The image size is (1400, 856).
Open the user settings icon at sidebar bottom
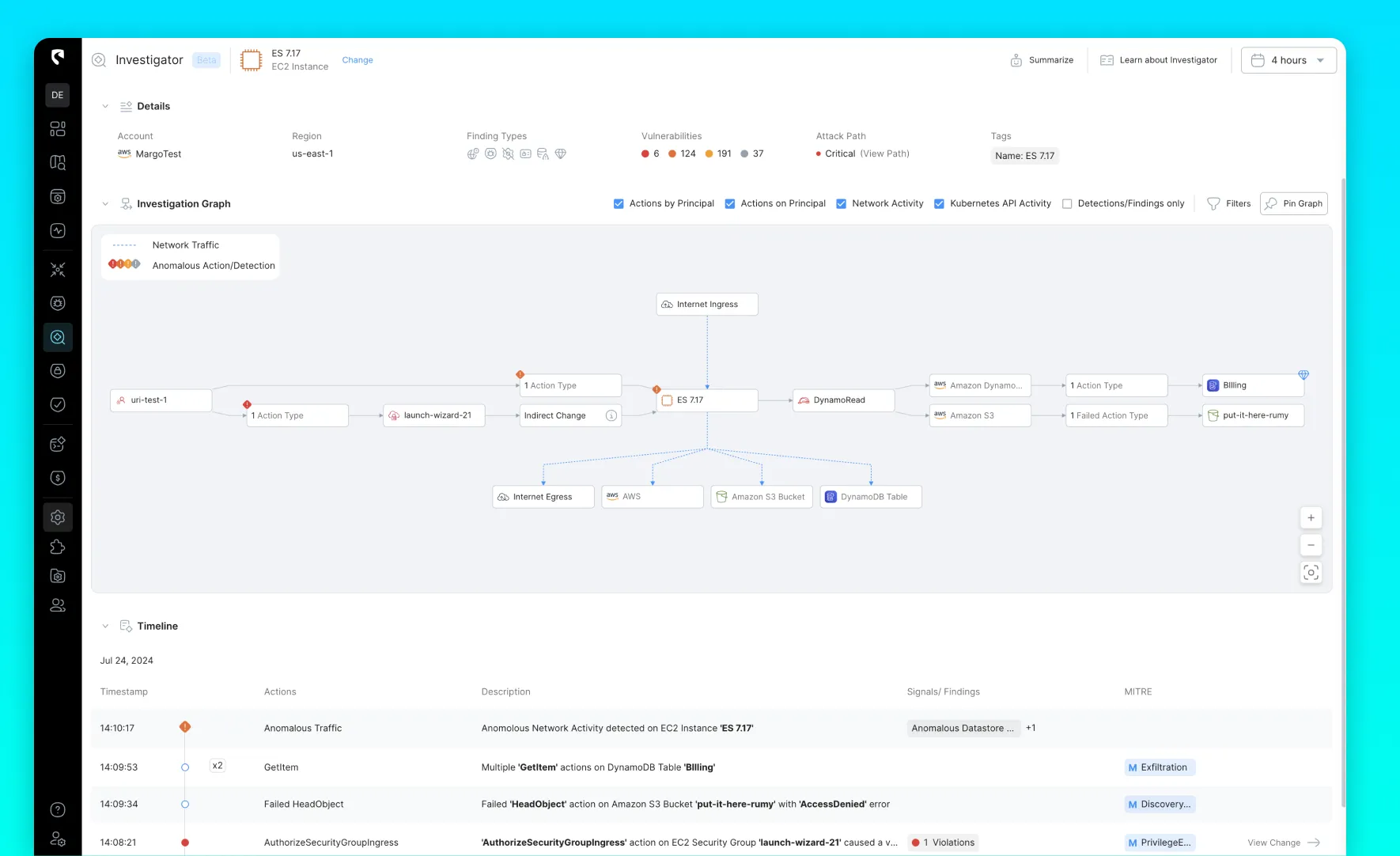click(58, 839)
